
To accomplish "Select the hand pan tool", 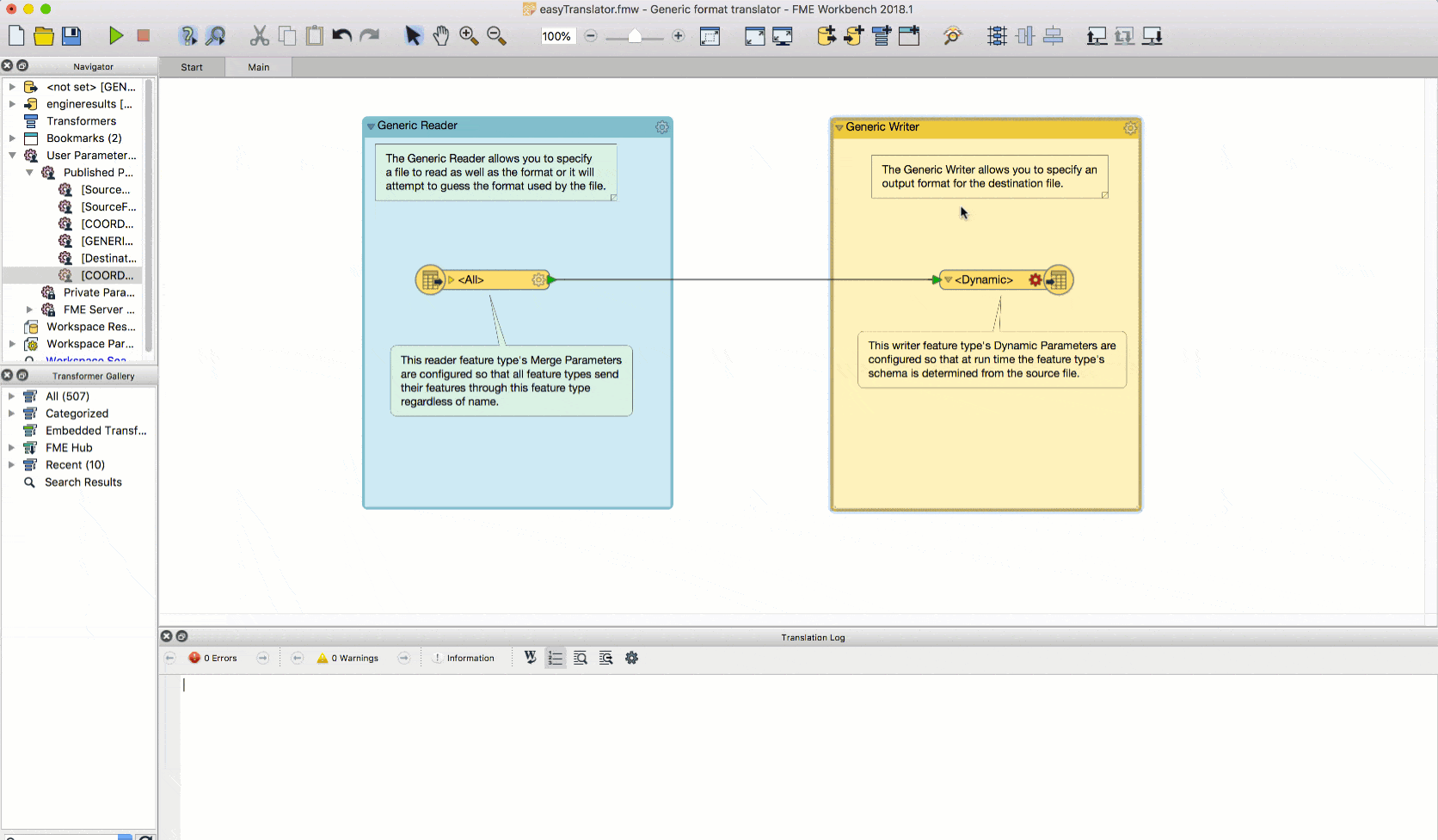I will pyautogui.click(x=441, y=36).
